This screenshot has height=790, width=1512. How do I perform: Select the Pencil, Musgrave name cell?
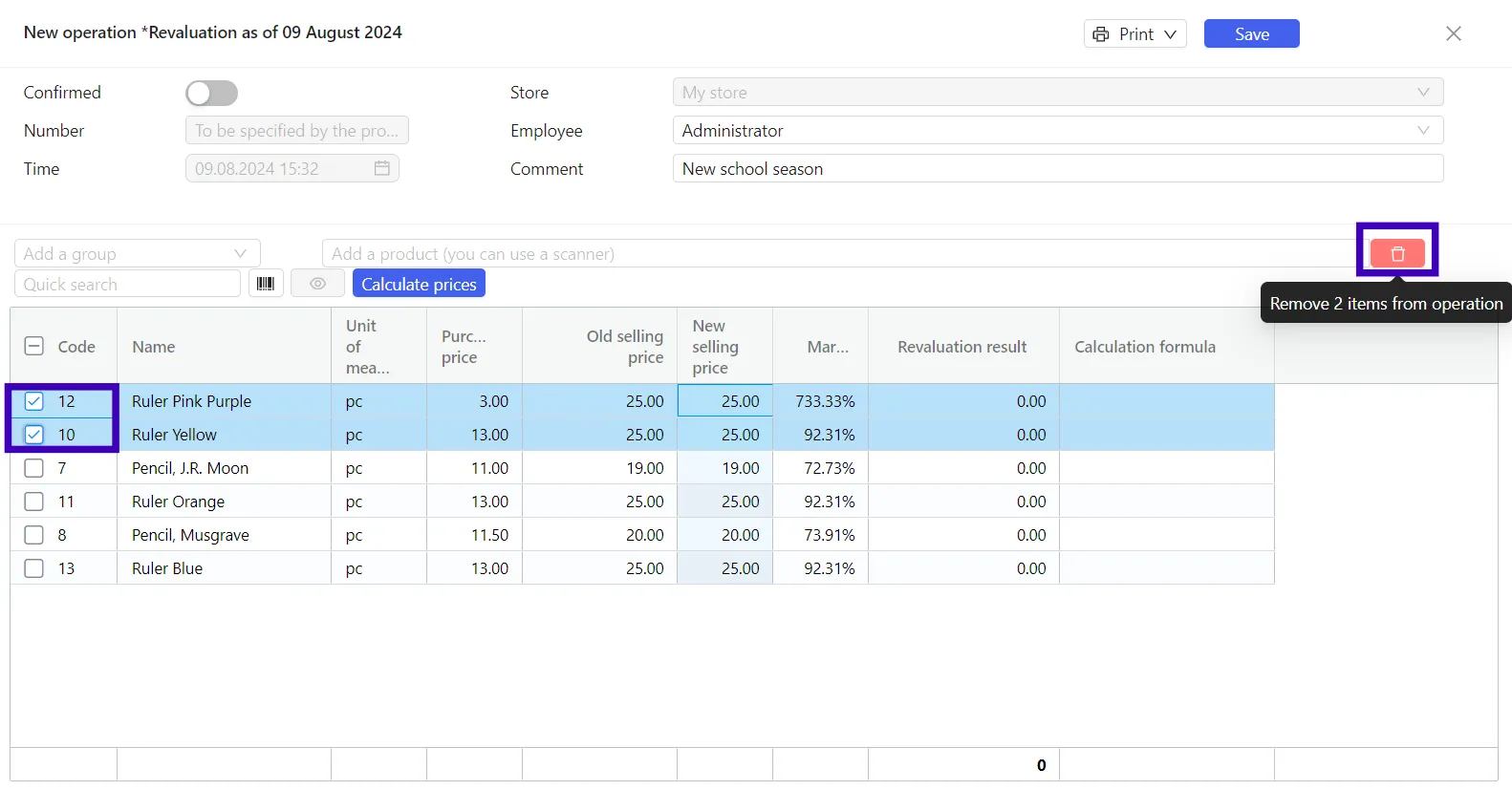tap(224, 535)
